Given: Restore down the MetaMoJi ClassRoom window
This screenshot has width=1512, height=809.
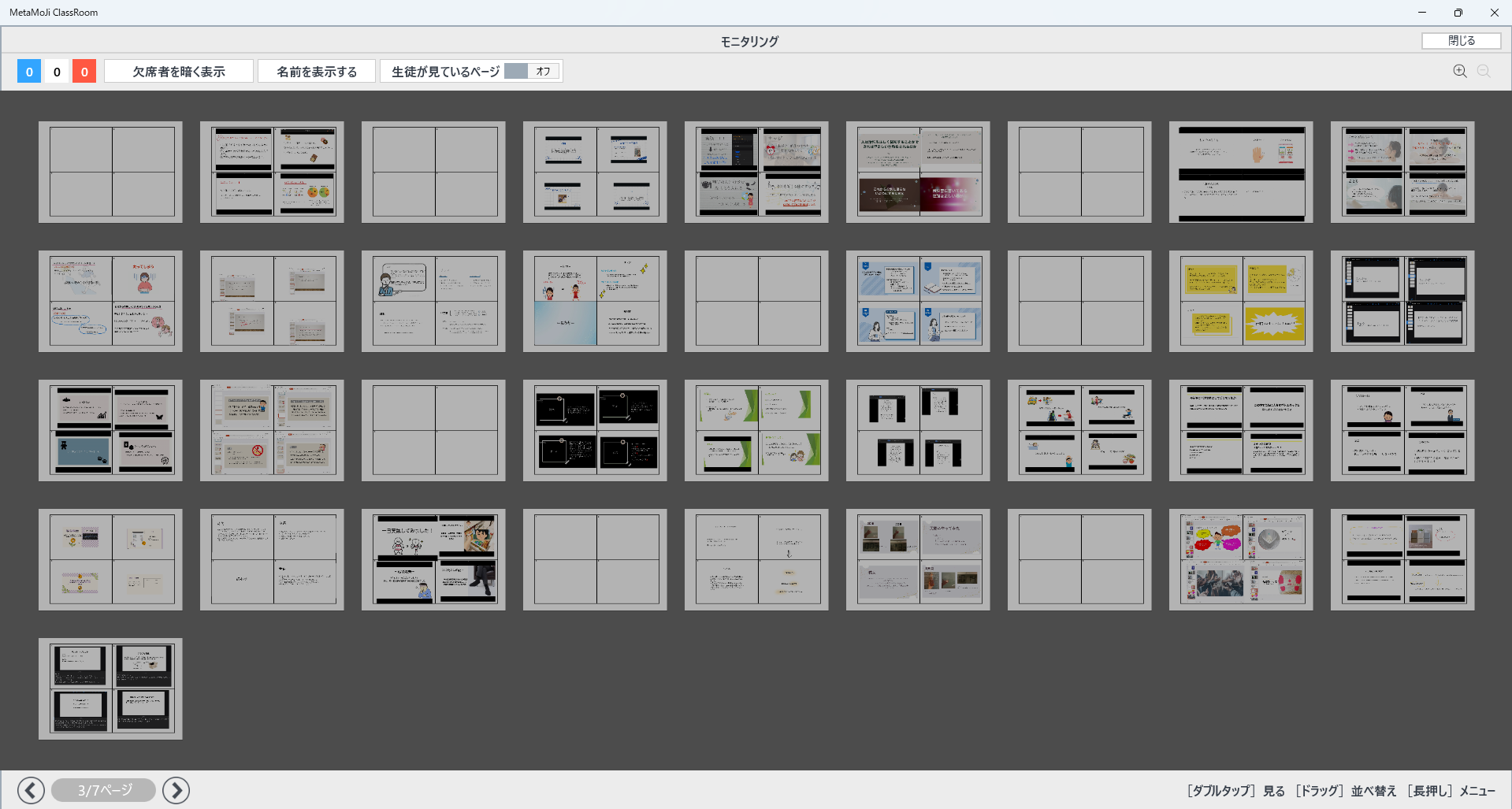Looking at the screenshot, I should pos(1458,13).
